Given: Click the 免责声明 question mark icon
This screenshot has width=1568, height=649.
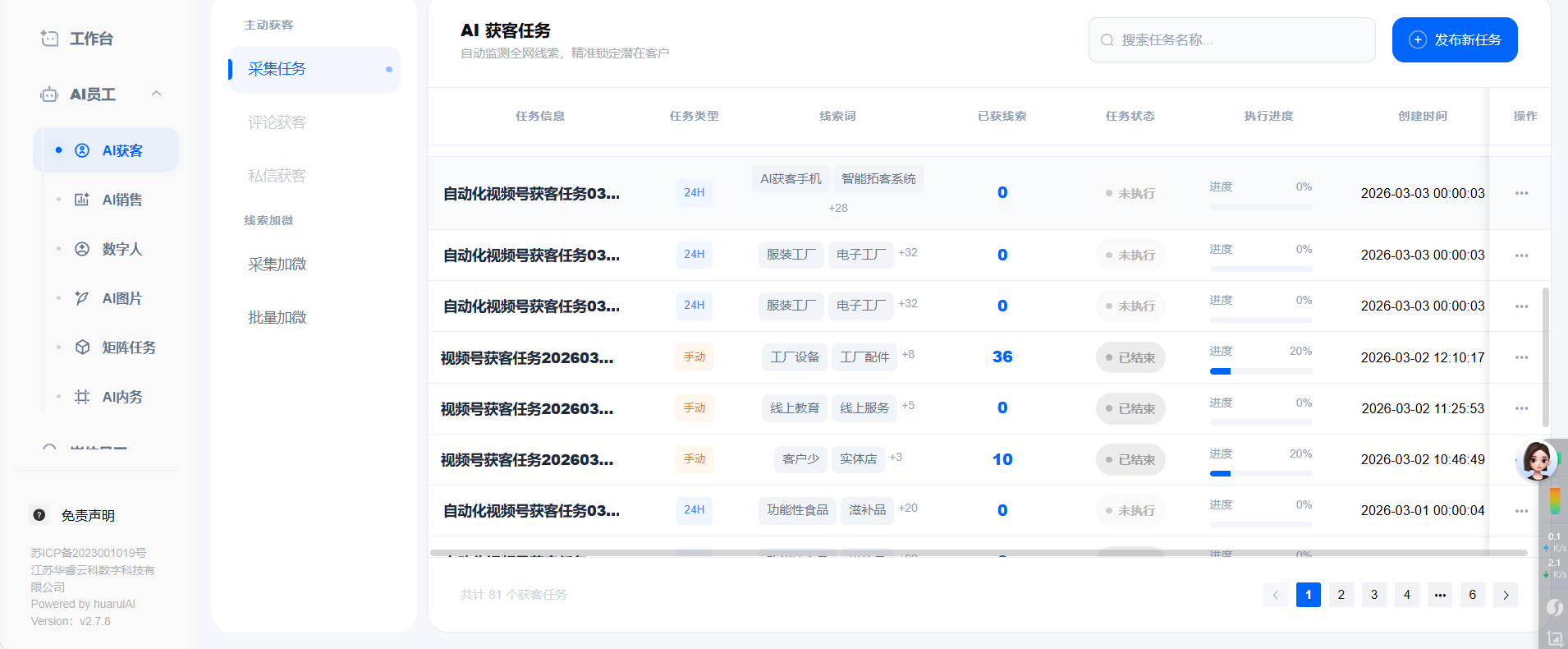Looking at the screenshot, I should [x=39, y=515].
